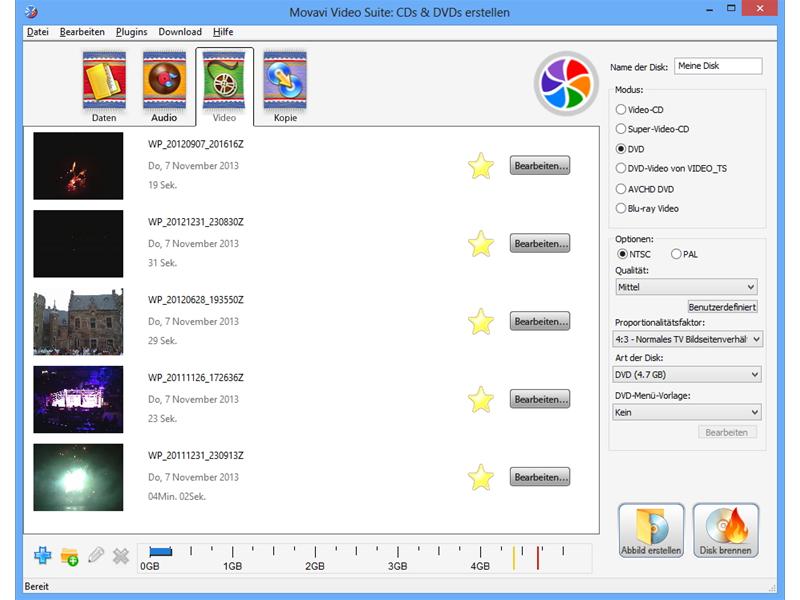Click the gray X remove icon
Screen dimensions: 800x600
[x=121, y=556]
